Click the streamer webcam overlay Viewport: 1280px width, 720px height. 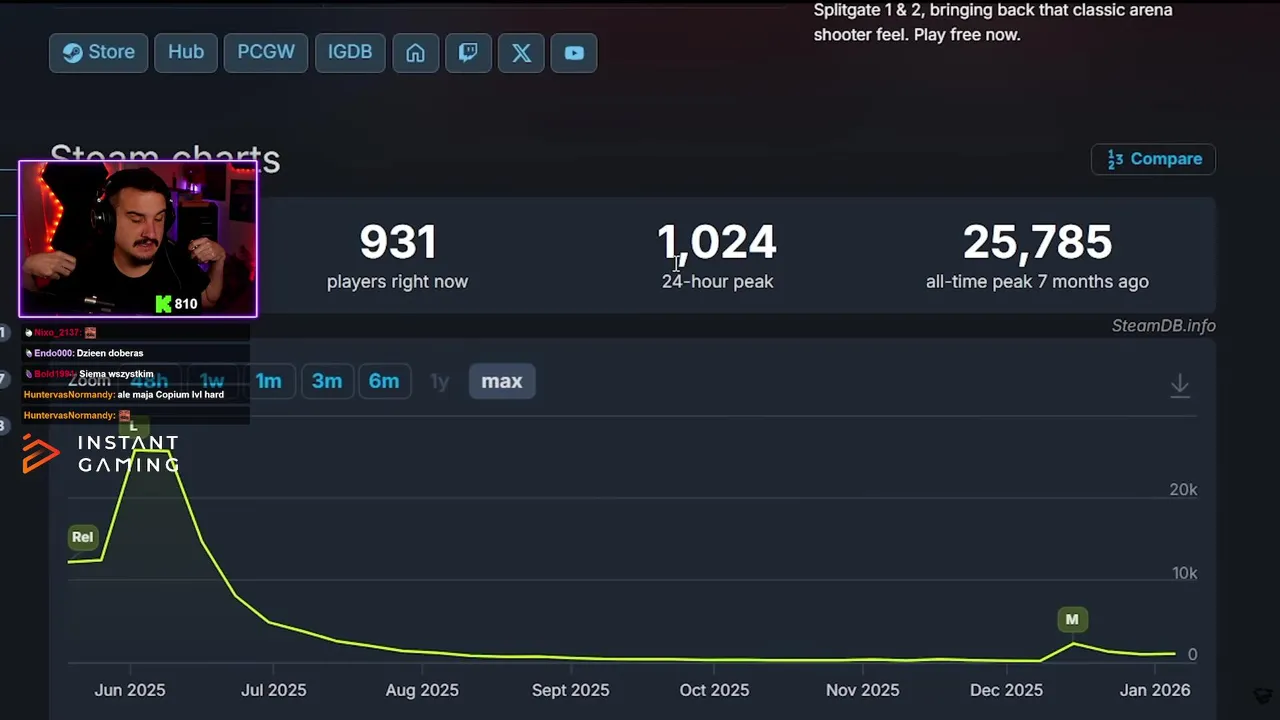pyautogui.click(x=138, y=239)
